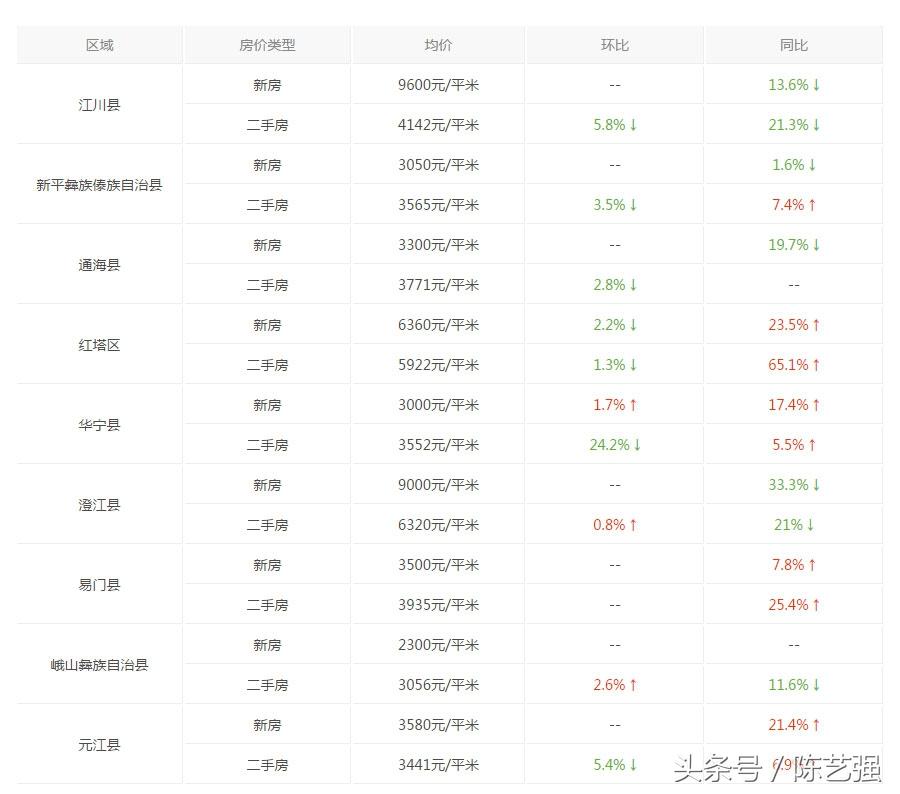Select the 房价类型 column header
Viewport: 900px width, 794px height.
pos(267,45)
